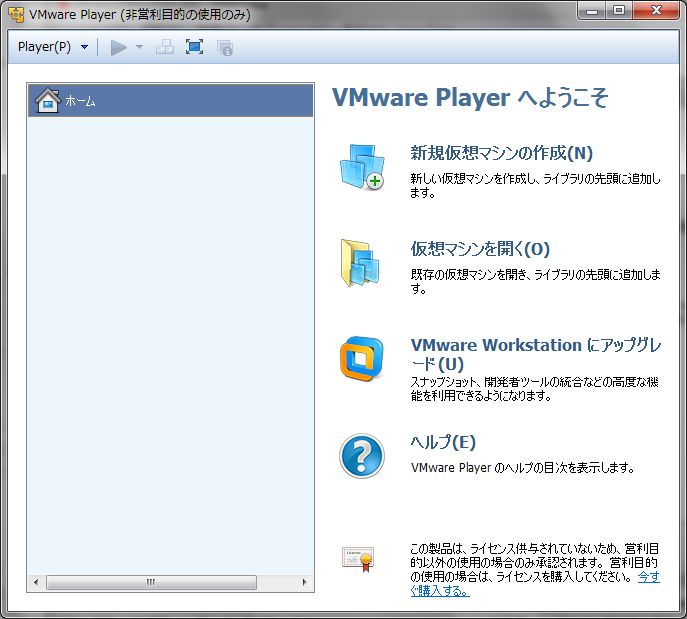
Task: Enter full screen mode icon
Action: pyautogui.click(x=194, y=47)
